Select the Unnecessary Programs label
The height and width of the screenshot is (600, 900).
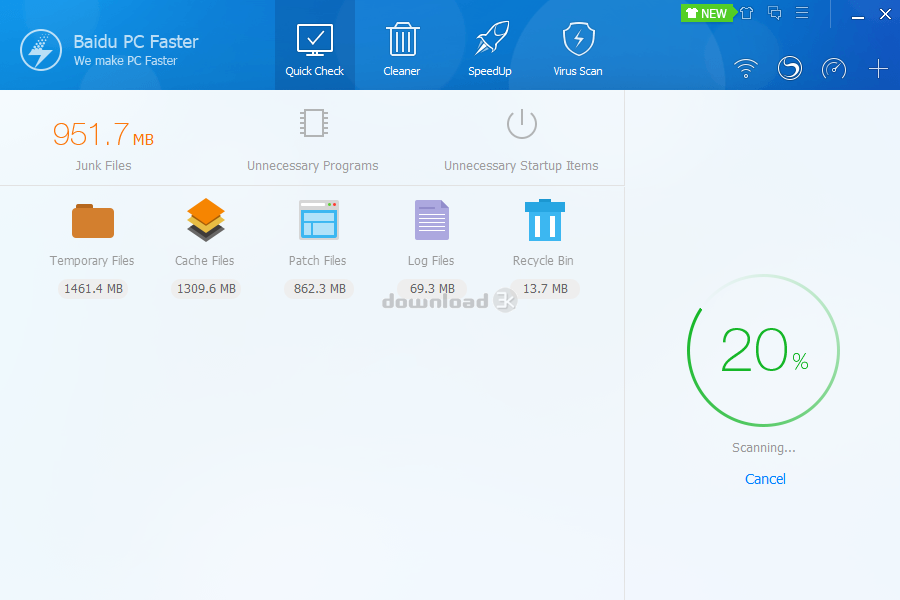pyautogui.click(x=313, y=166)
